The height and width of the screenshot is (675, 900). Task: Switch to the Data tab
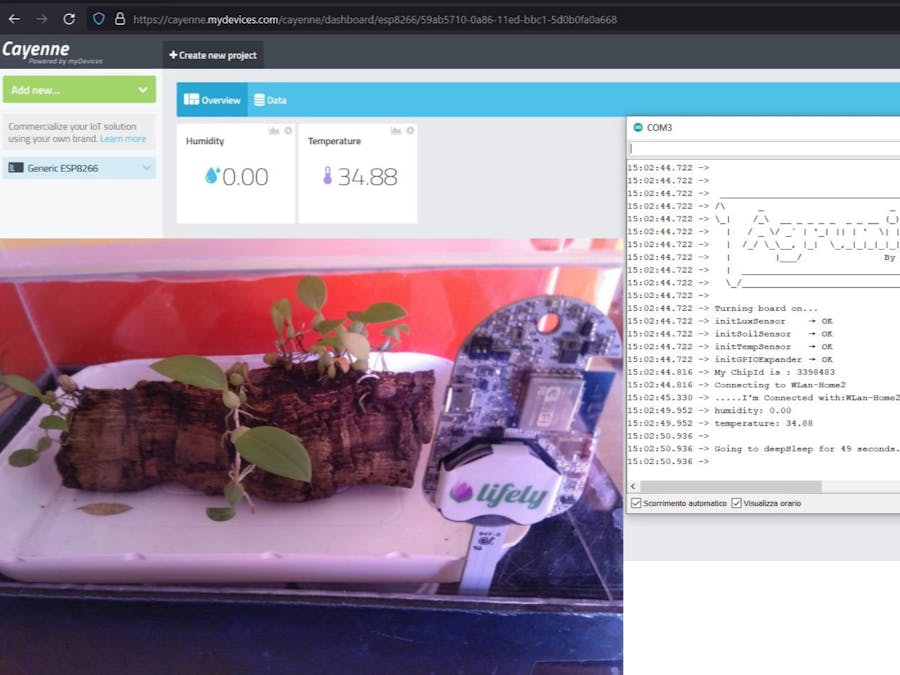tap(270, 100)
